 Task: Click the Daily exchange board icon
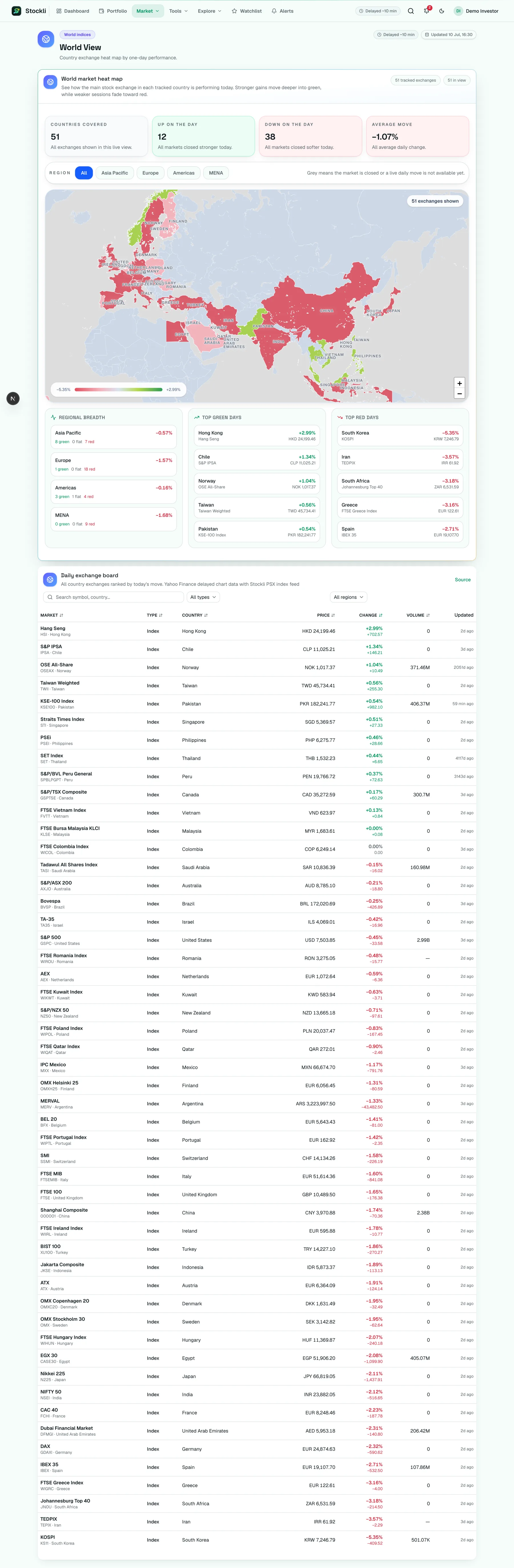tap(51, 579)
